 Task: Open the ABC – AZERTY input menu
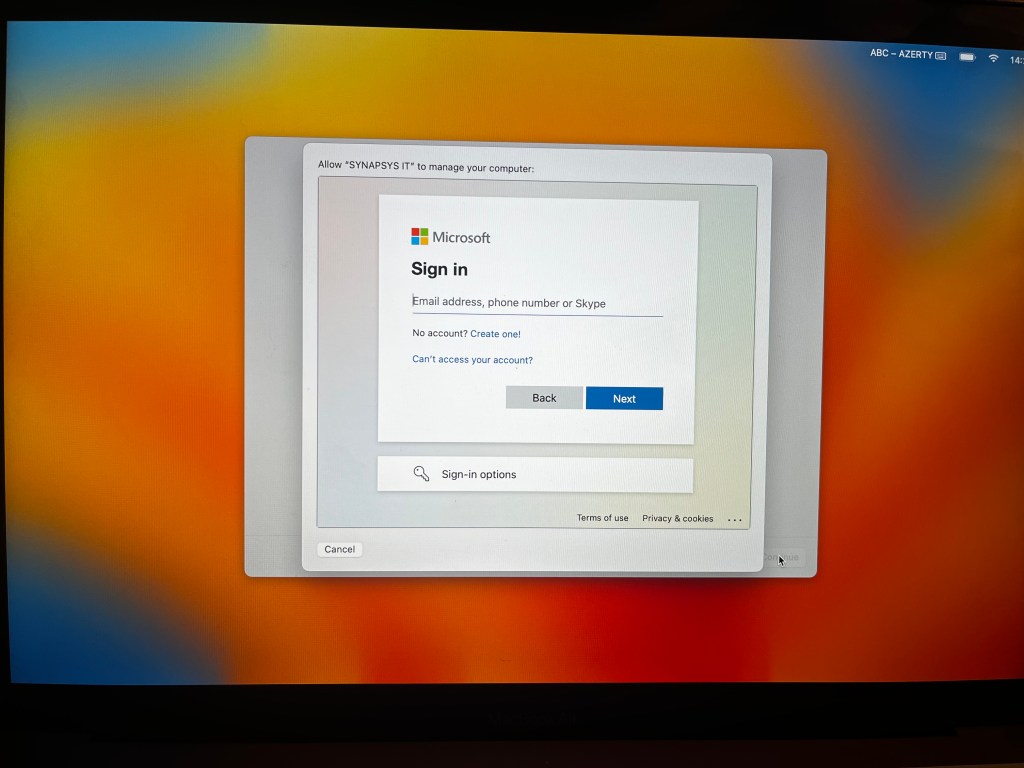coord(901,55)
